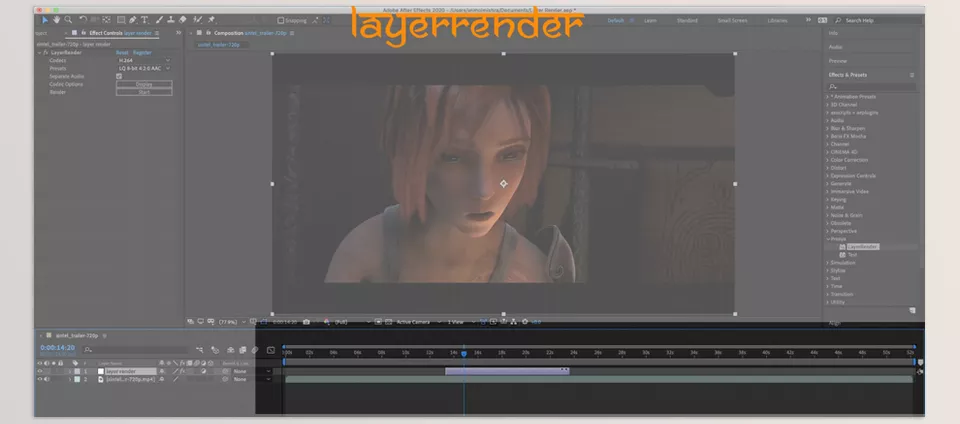Image resolution: width=960 pixels, height=424 pixels.
Task: Select the Pen tool
Action: tap(133, 20)
